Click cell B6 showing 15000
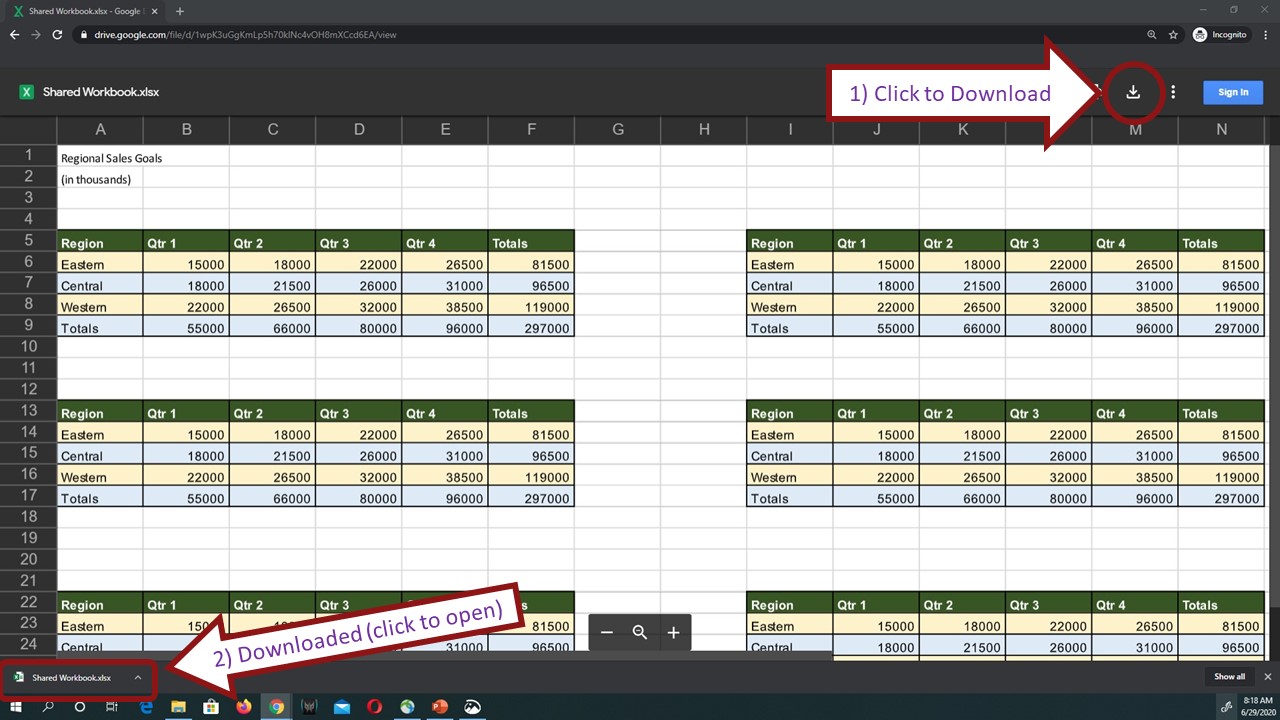 pos(186,265)
